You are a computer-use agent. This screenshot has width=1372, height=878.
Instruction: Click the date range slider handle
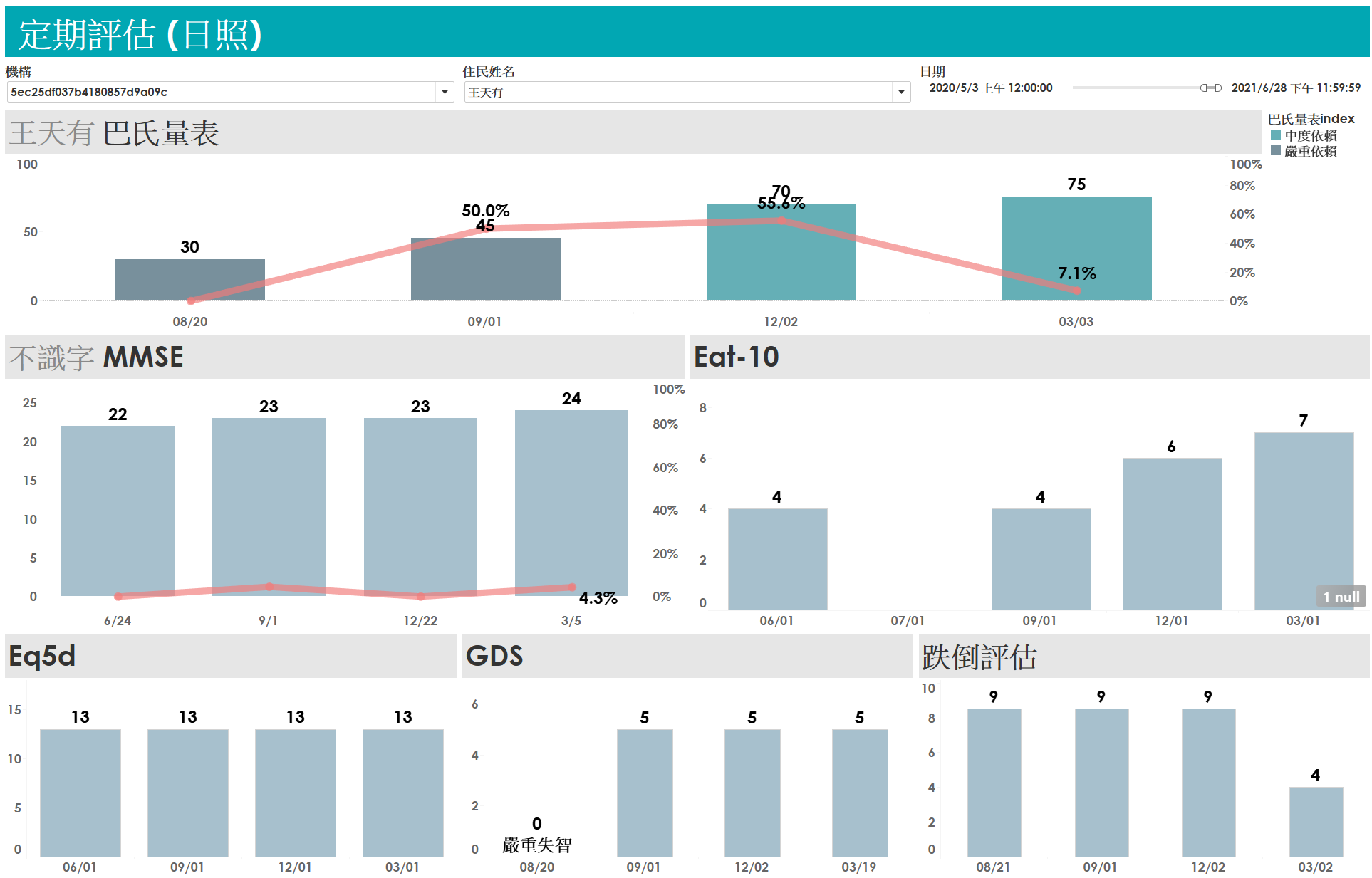(x=1210, y=88)
